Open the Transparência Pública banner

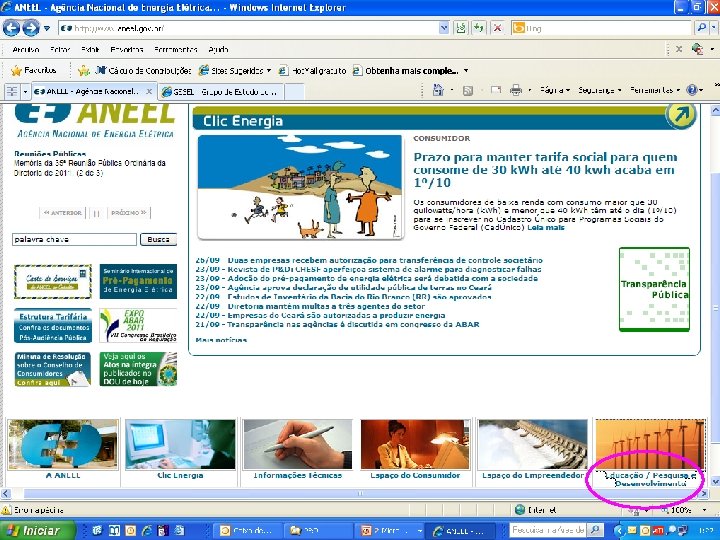click(x=654, y=289)
